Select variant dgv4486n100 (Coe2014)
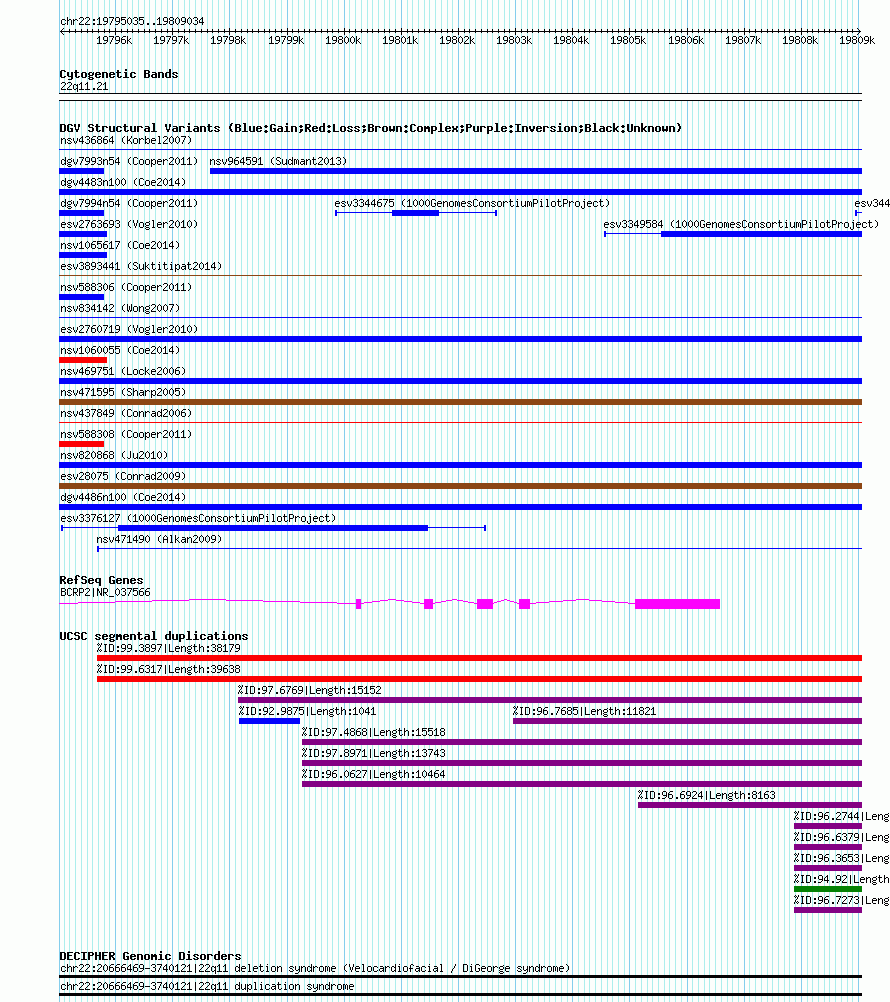Screen dimensions: 890x1002 [x=123, y=497]
